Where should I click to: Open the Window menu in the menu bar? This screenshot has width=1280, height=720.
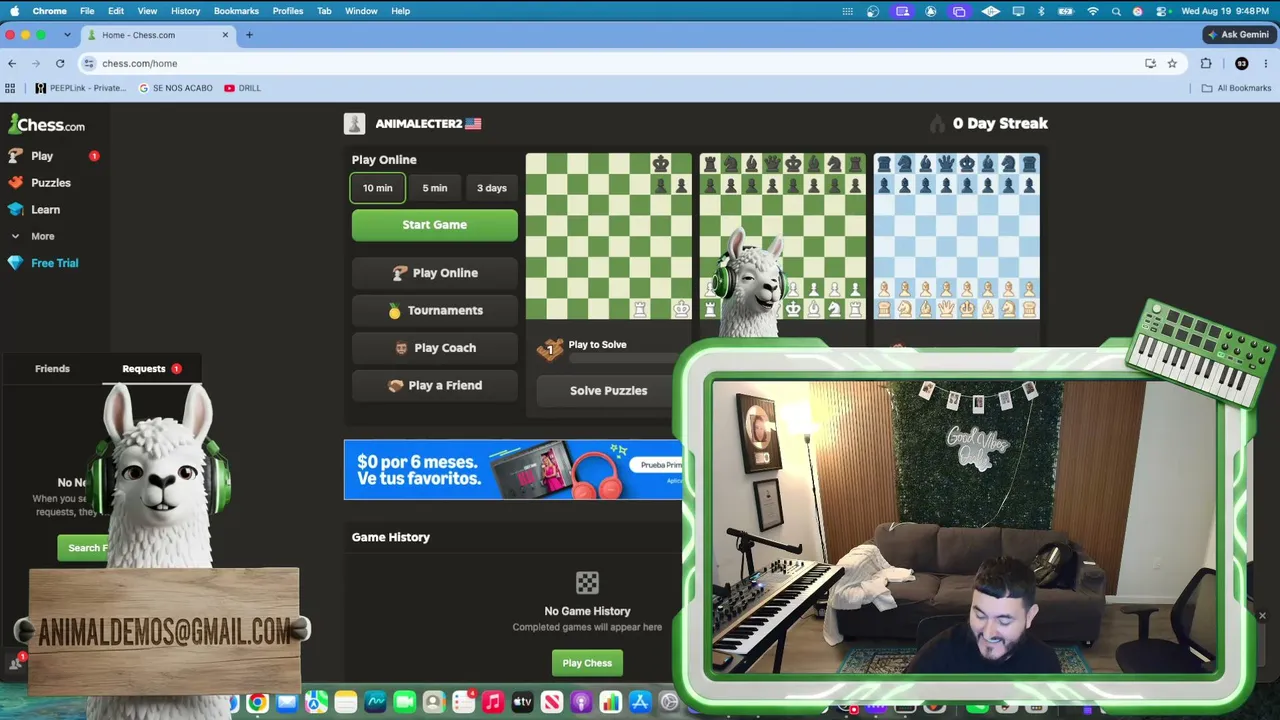[x=361, y=11]
